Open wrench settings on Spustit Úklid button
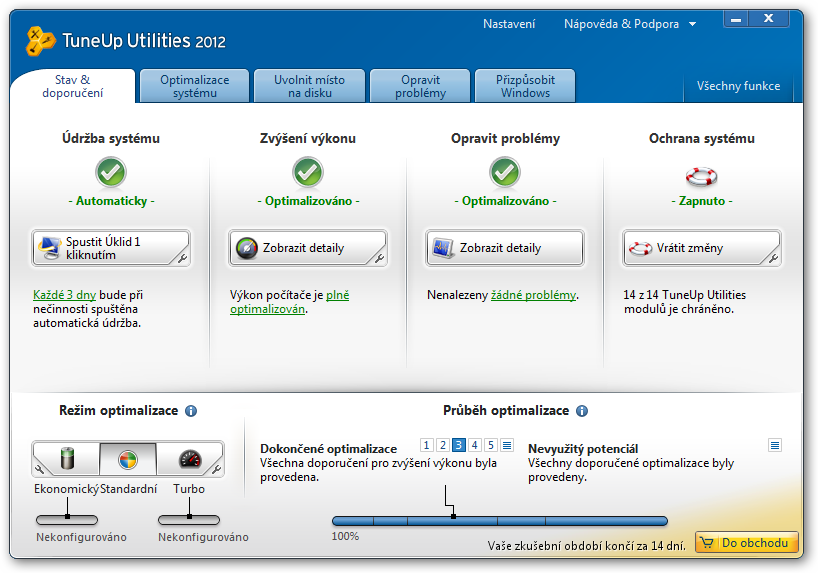 [183, 258]
